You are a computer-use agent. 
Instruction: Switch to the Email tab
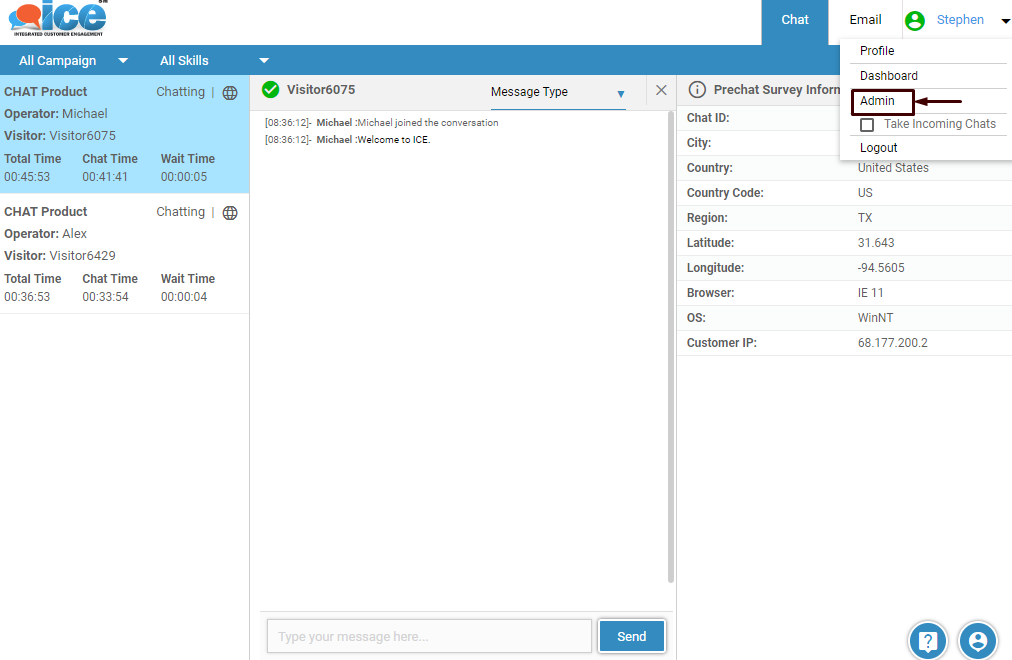point(865,20)
